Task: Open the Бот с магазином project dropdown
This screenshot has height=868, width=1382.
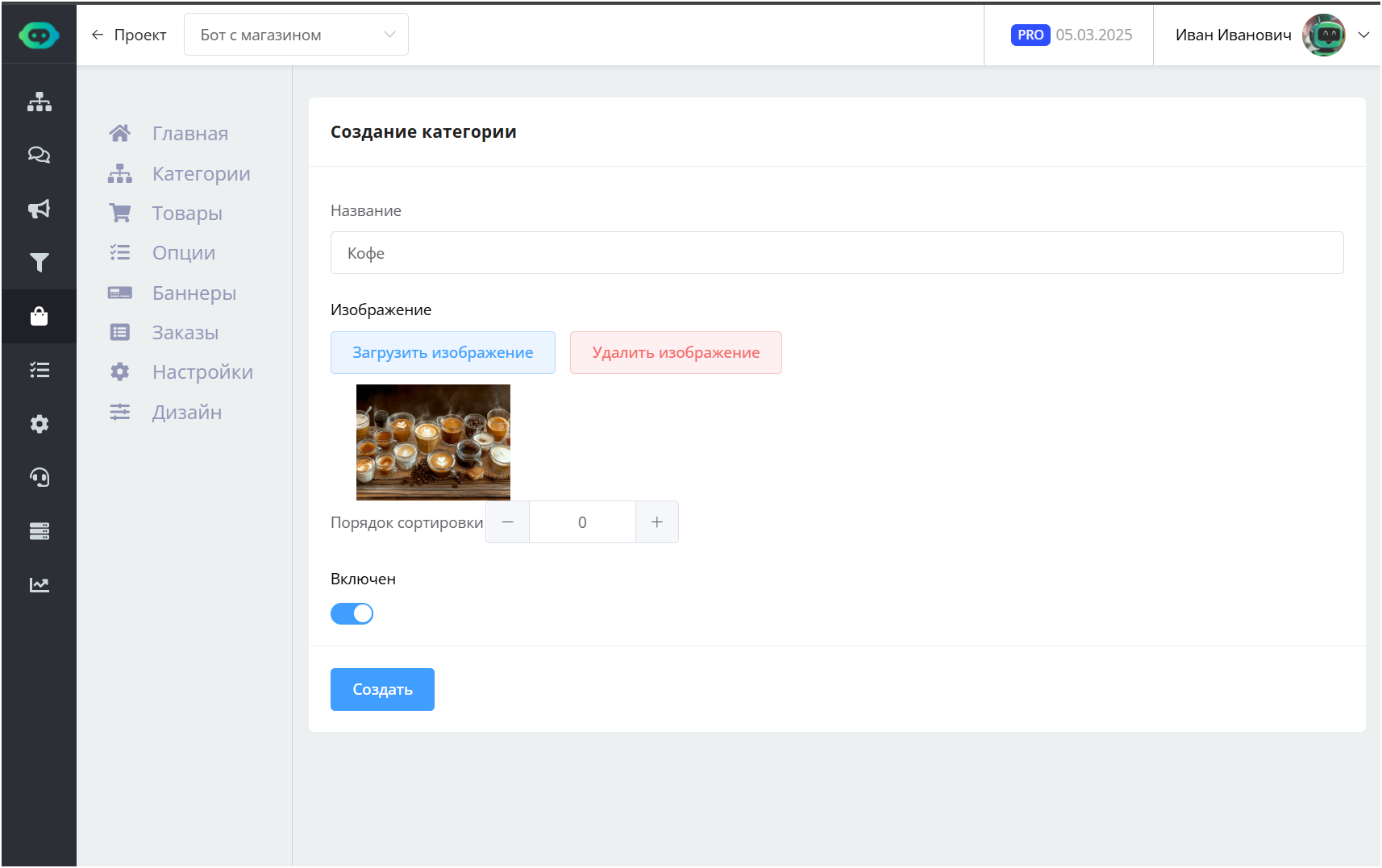Action: [x=296, y=35]
